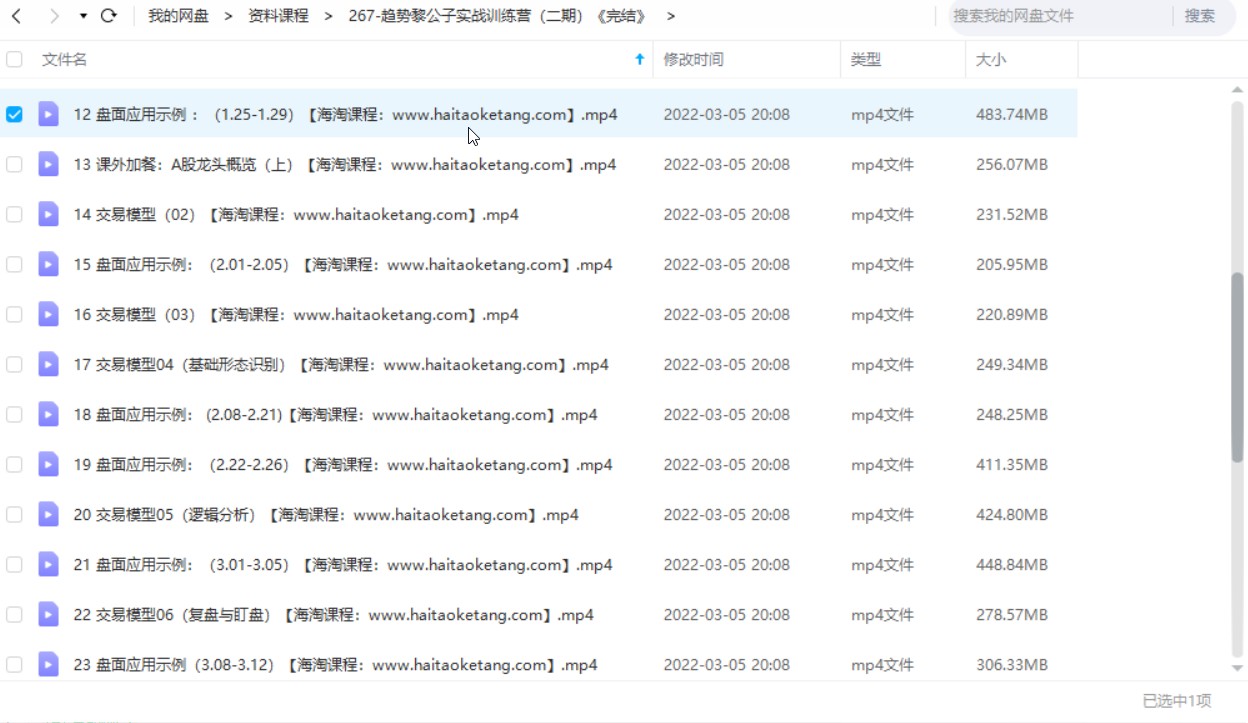
Task: Click video icon of 14 交易模型（02）
Action: click(48, 214)
